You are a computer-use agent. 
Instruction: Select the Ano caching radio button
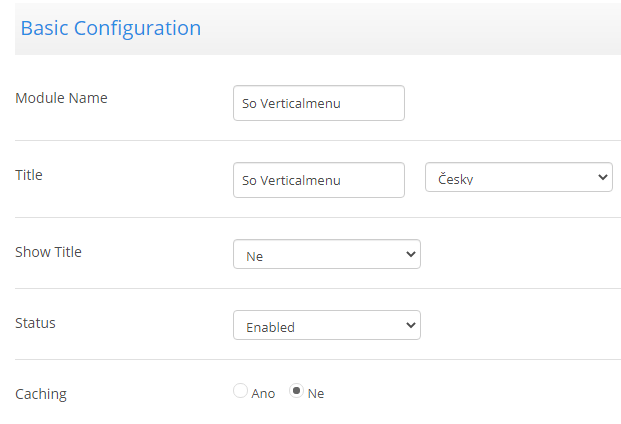240,391
